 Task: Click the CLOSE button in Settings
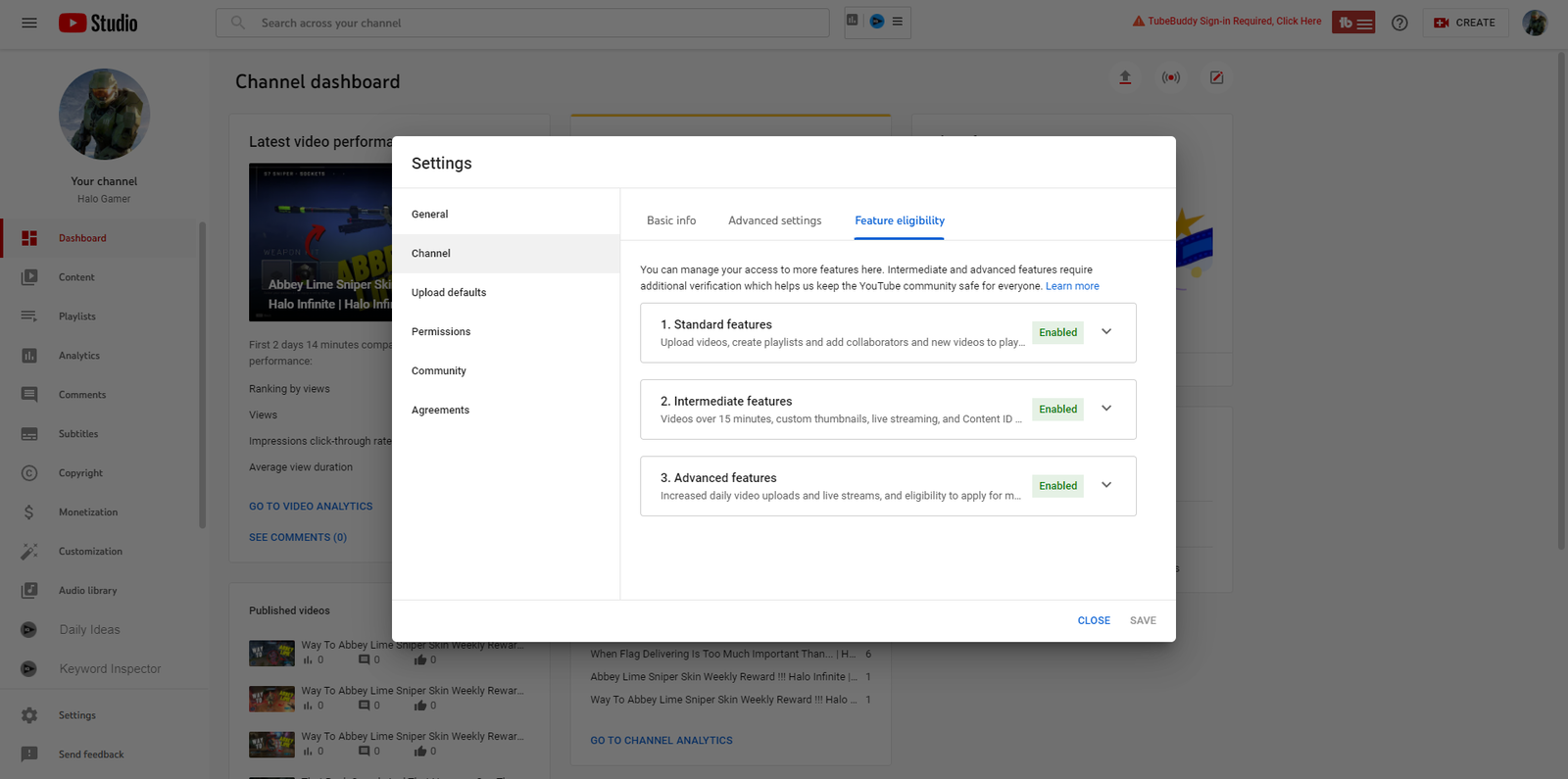click(x=1094, y=620)
